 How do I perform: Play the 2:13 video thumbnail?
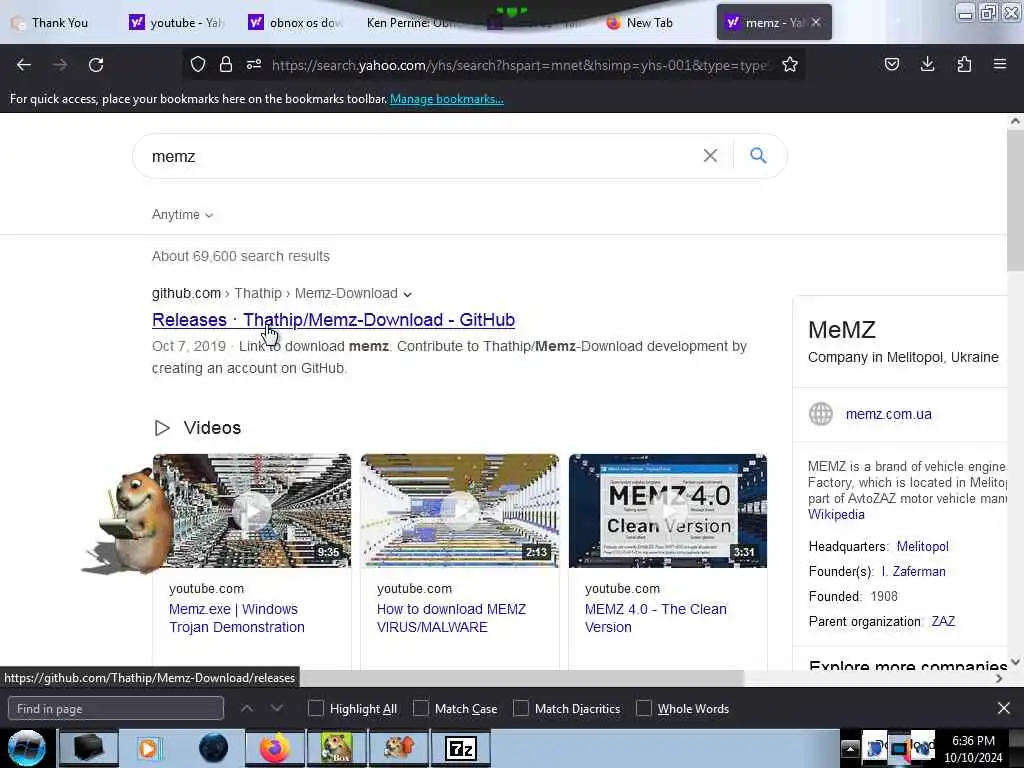(x=460, y=511)
